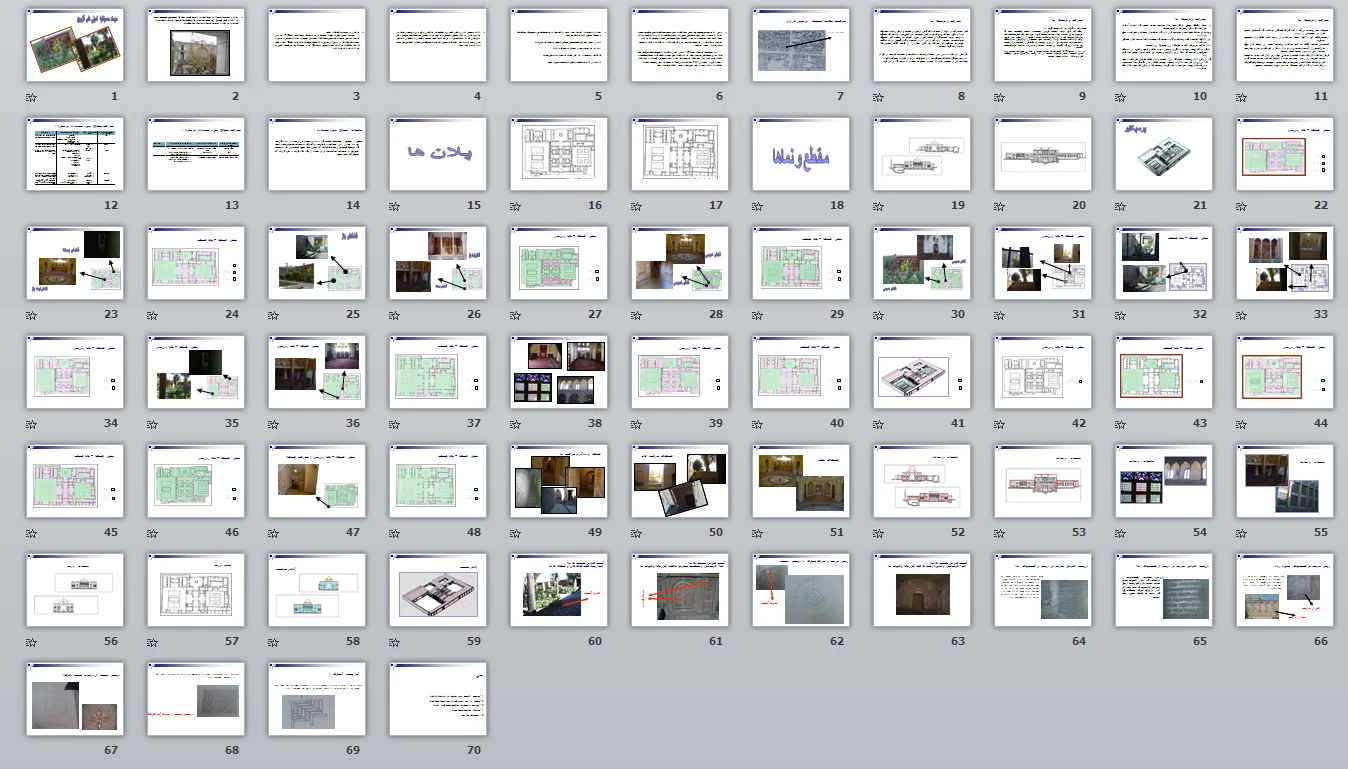
Task: Play transition preview star under slide 23
Action: pyautogui.click(x=32, y=316)
